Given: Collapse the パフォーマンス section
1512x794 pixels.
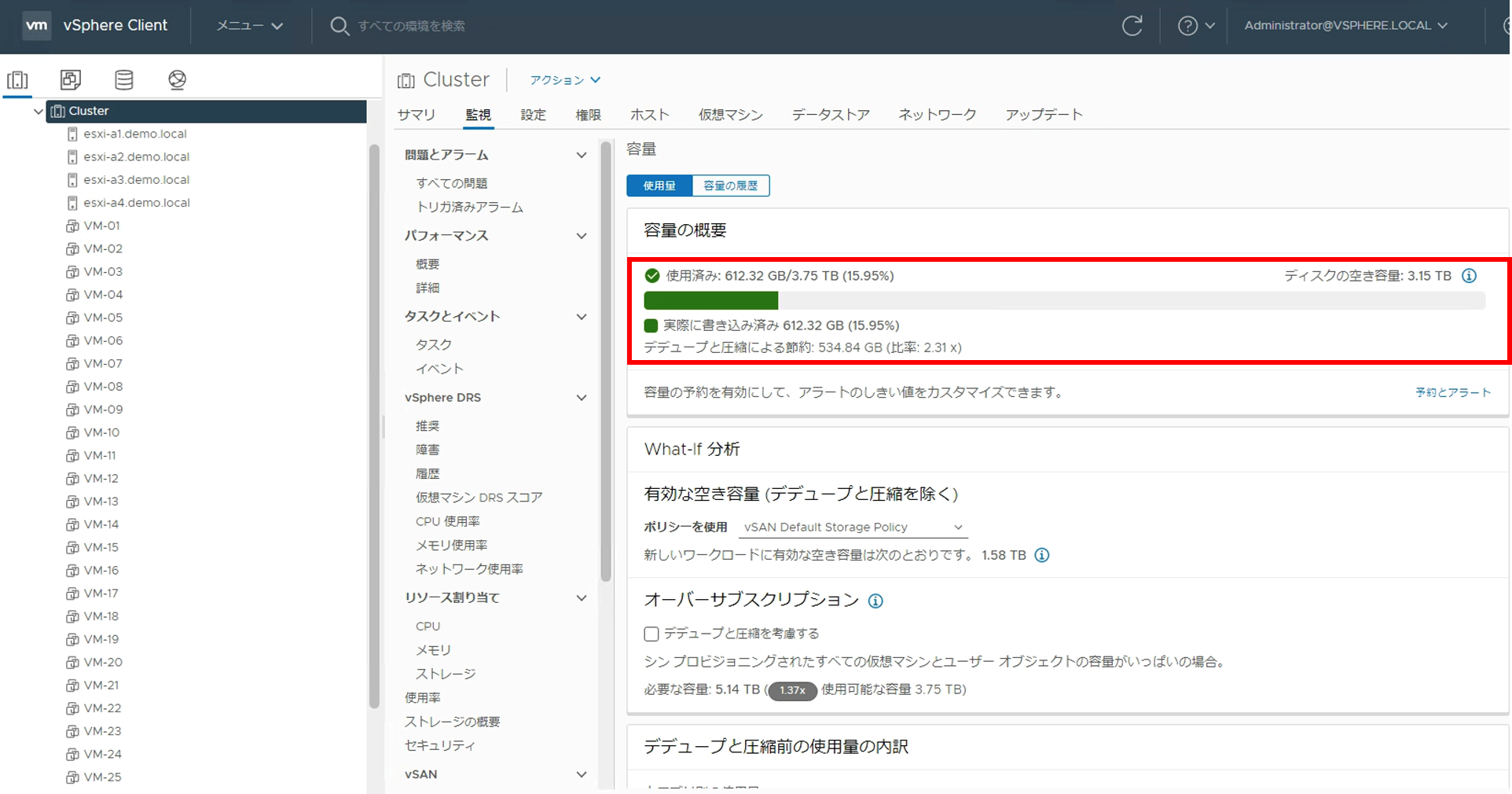Looking at the screenshot, I should 582,236.
